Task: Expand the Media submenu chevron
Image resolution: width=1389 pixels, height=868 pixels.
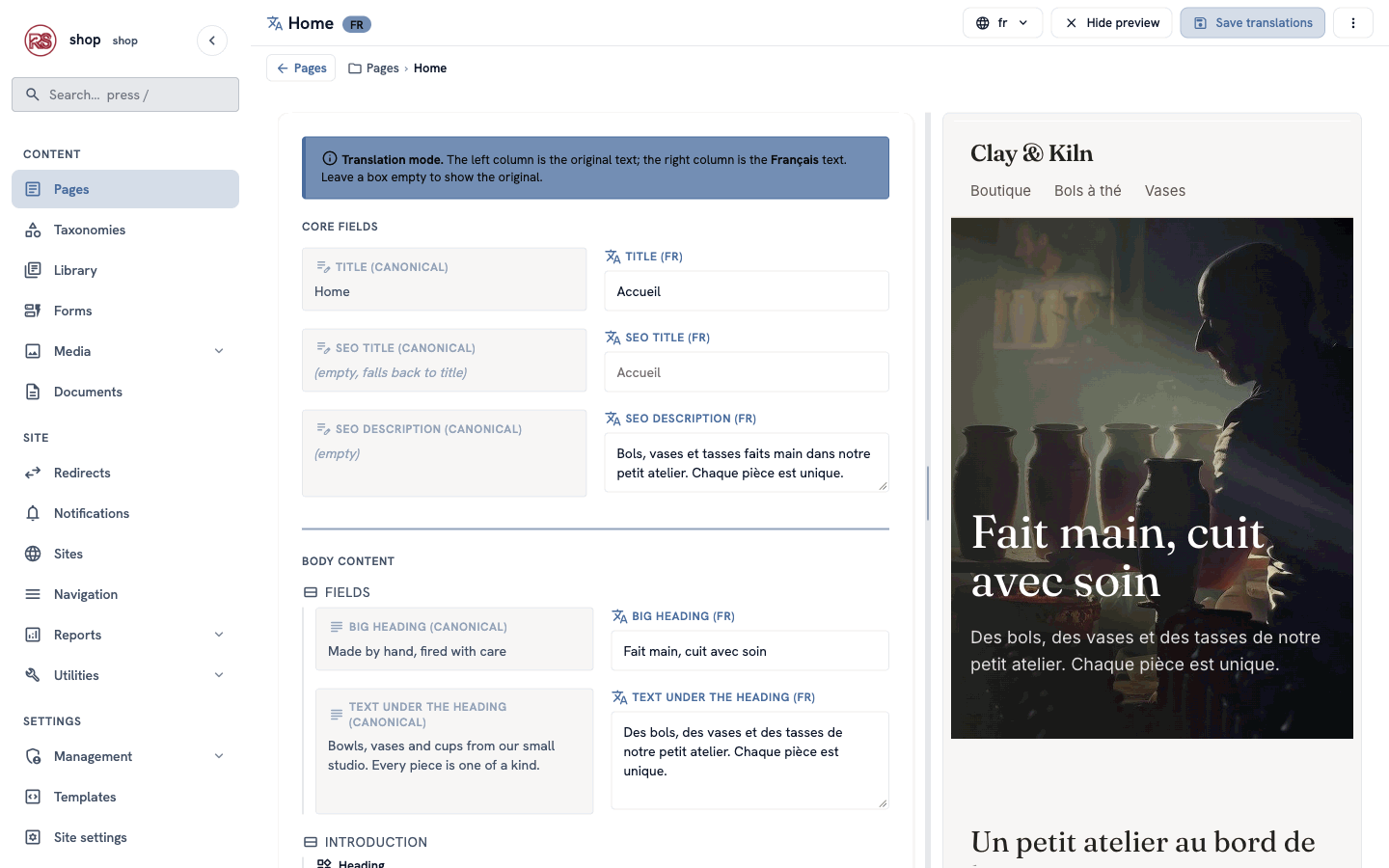Action: tap(219, 351)
